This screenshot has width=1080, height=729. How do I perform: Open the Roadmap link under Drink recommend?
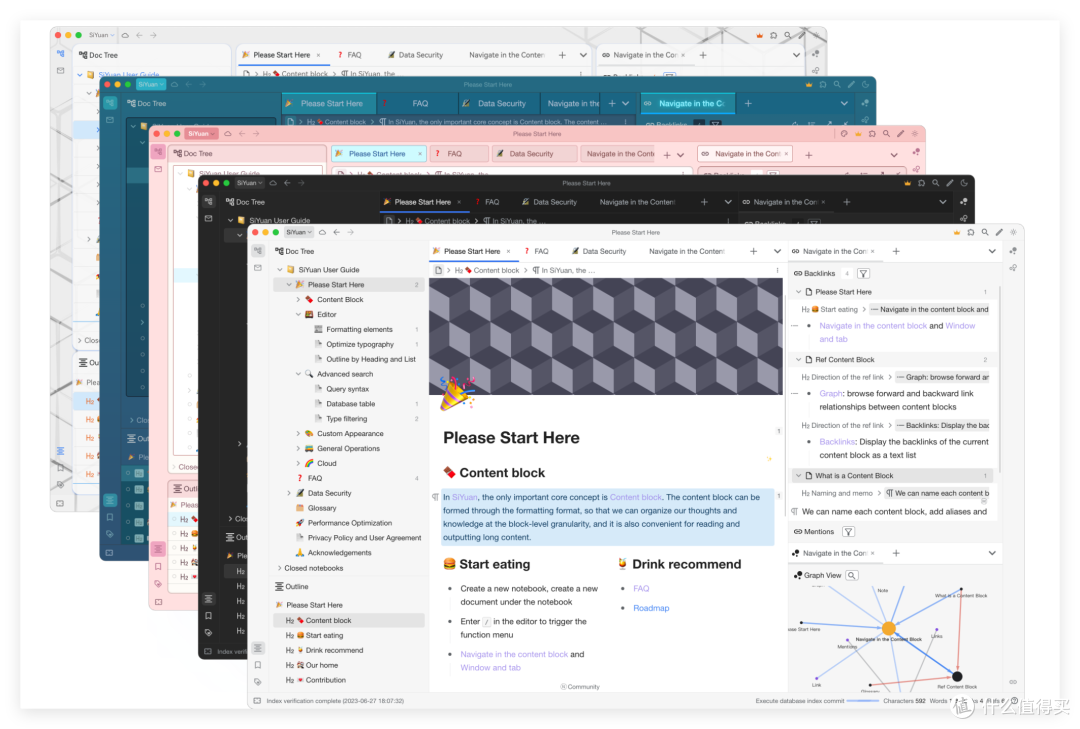tap(651, 608)
